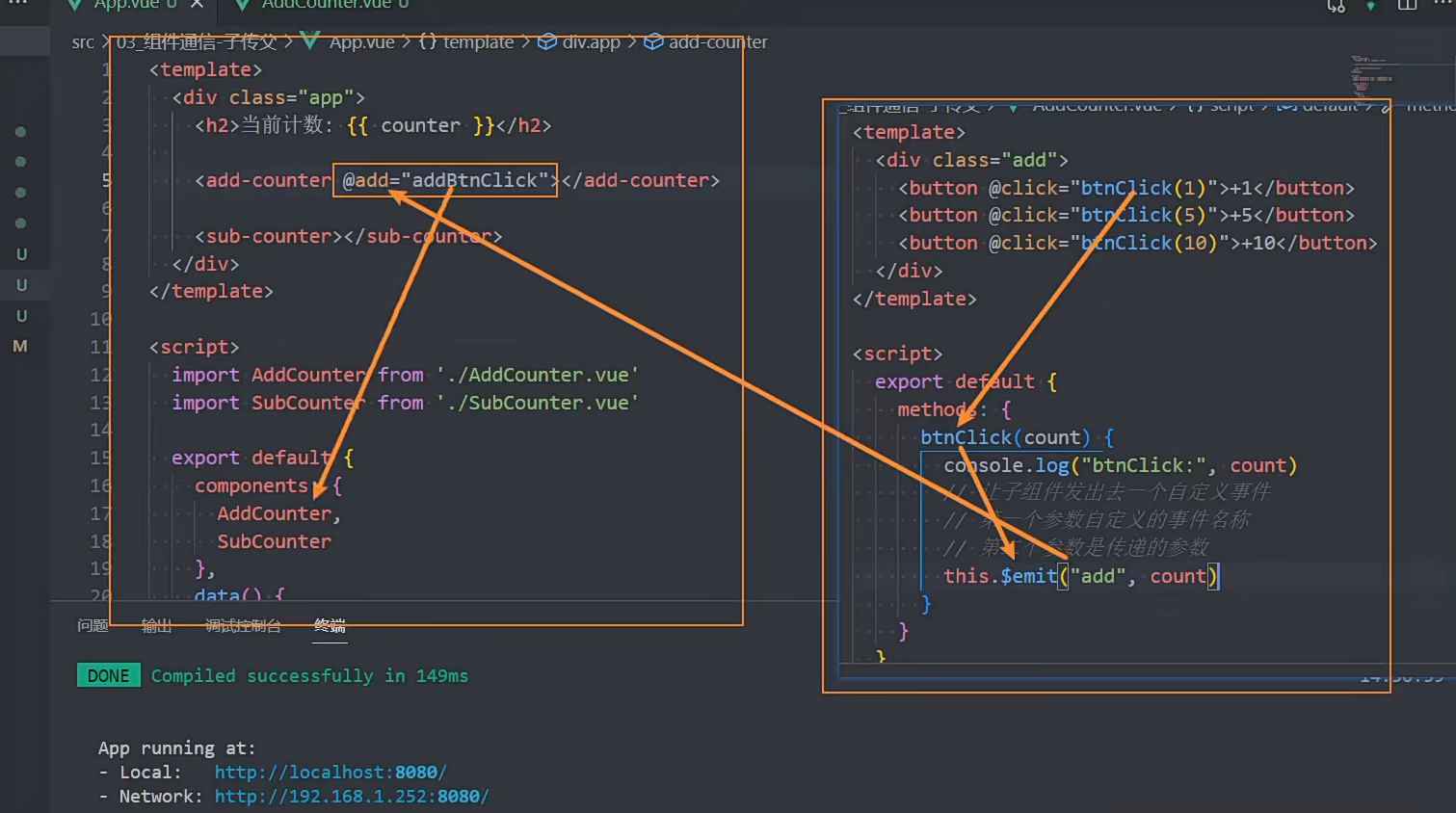
Task: Place cursor on the h2 当前计数 line
Action: tap(373, 126)
